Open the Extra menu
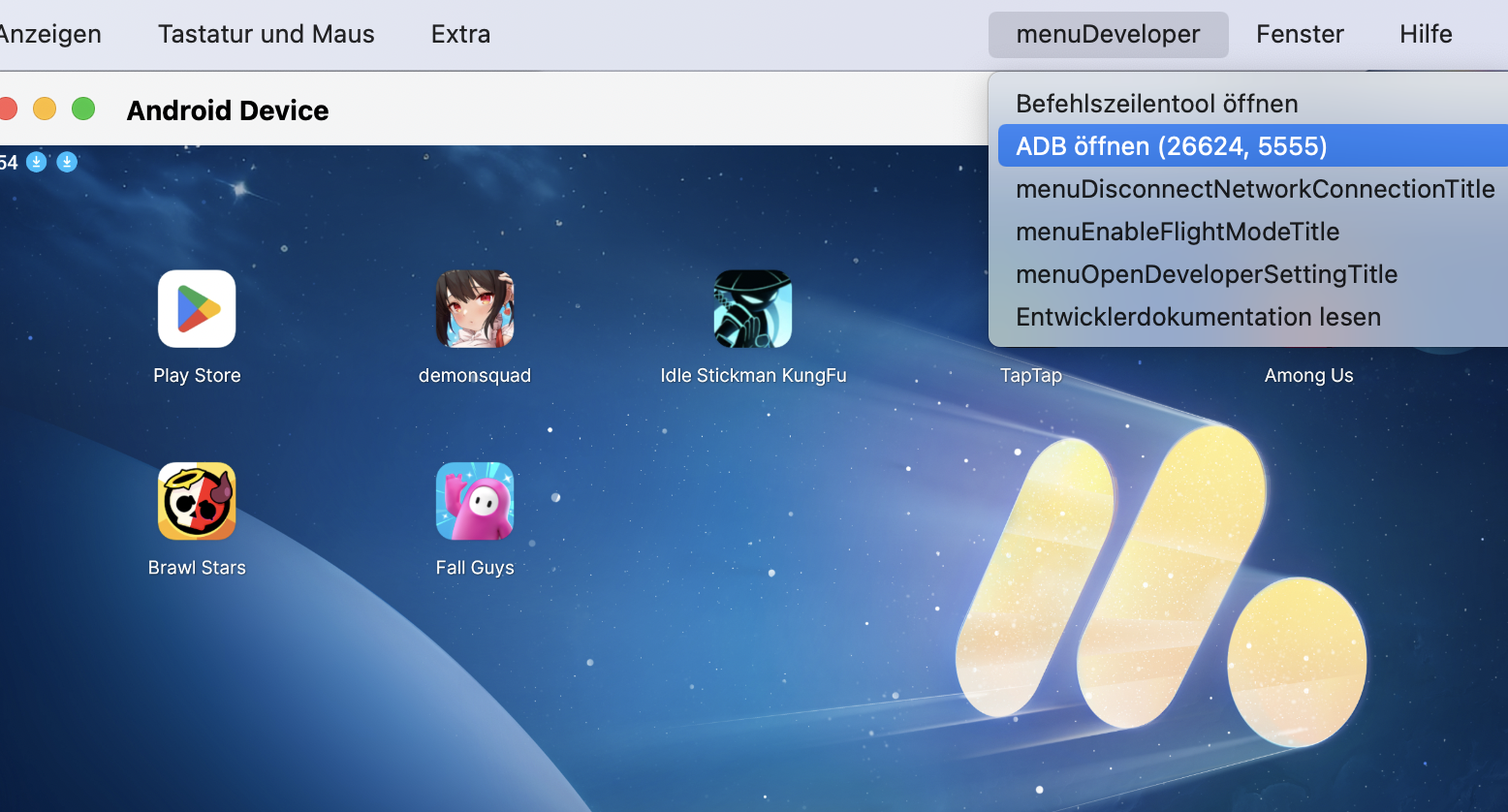The image size is (1508, 812). click(x=460, y=35)
